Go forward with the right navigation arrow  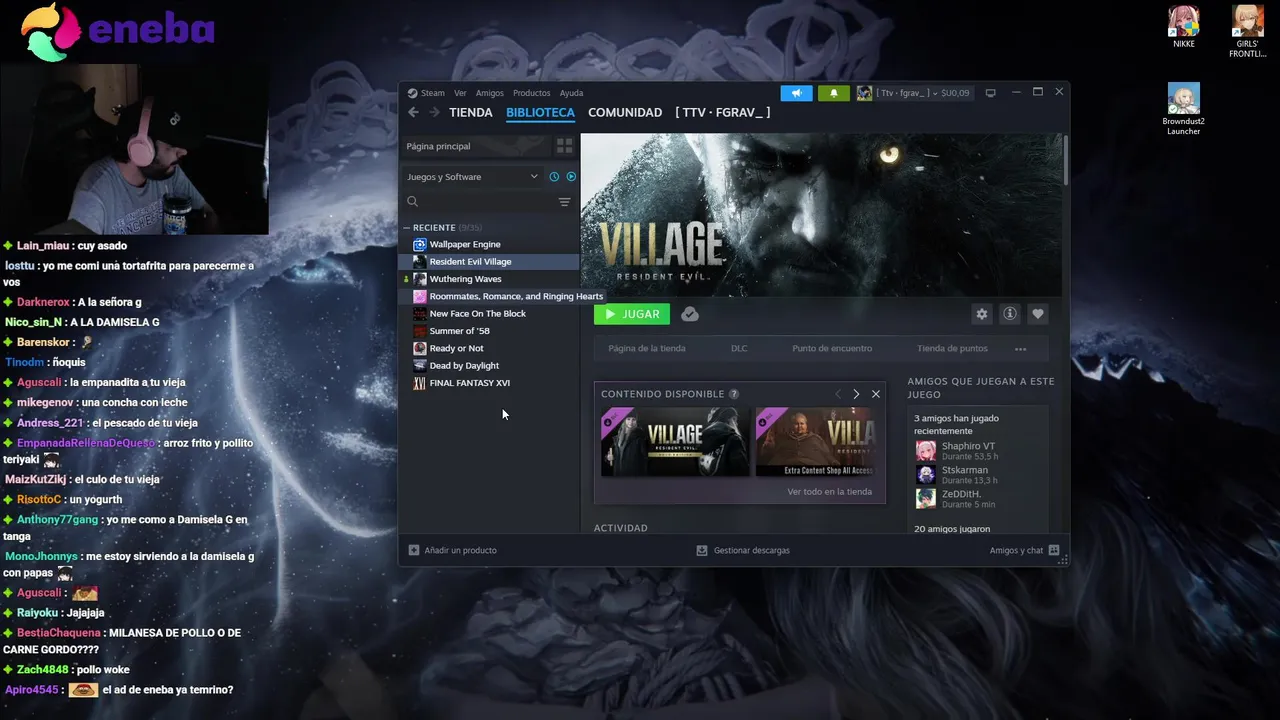click(434, 113)
